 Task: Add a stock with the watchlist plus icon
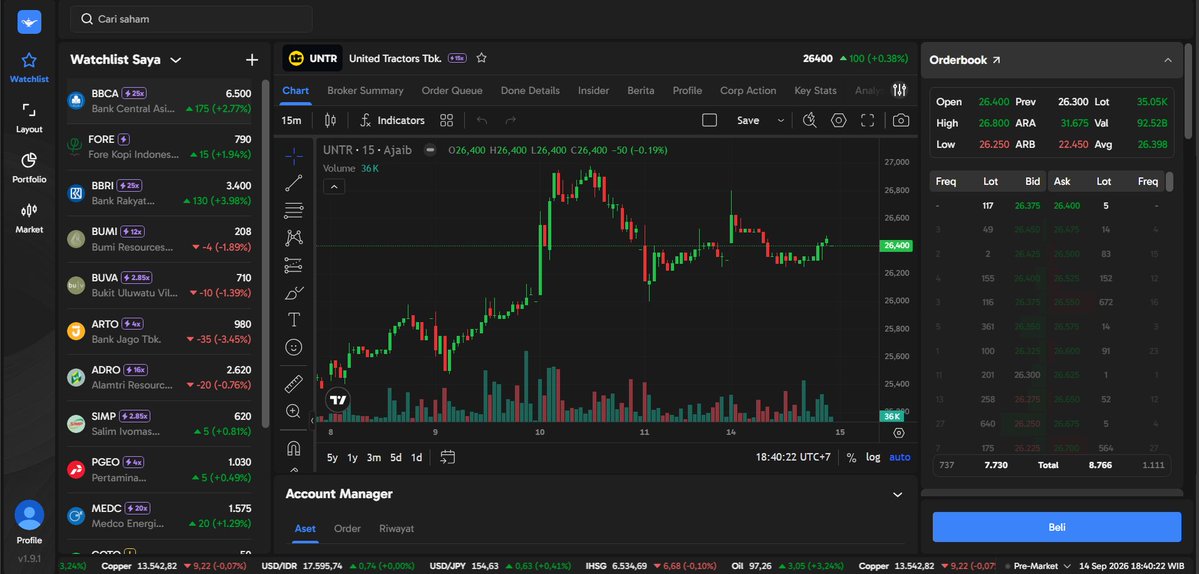click(252, 60)
